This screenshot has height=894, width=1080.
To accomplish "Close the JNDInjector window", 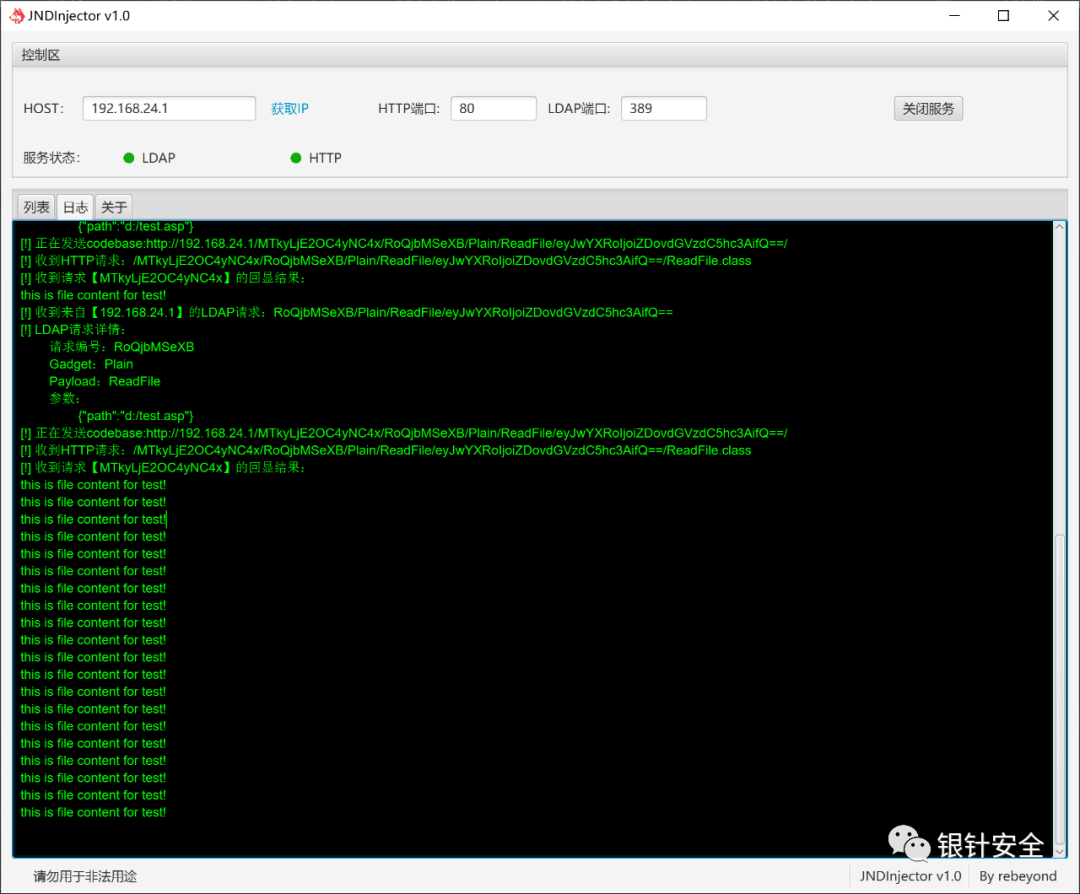I will [1053, 15].
